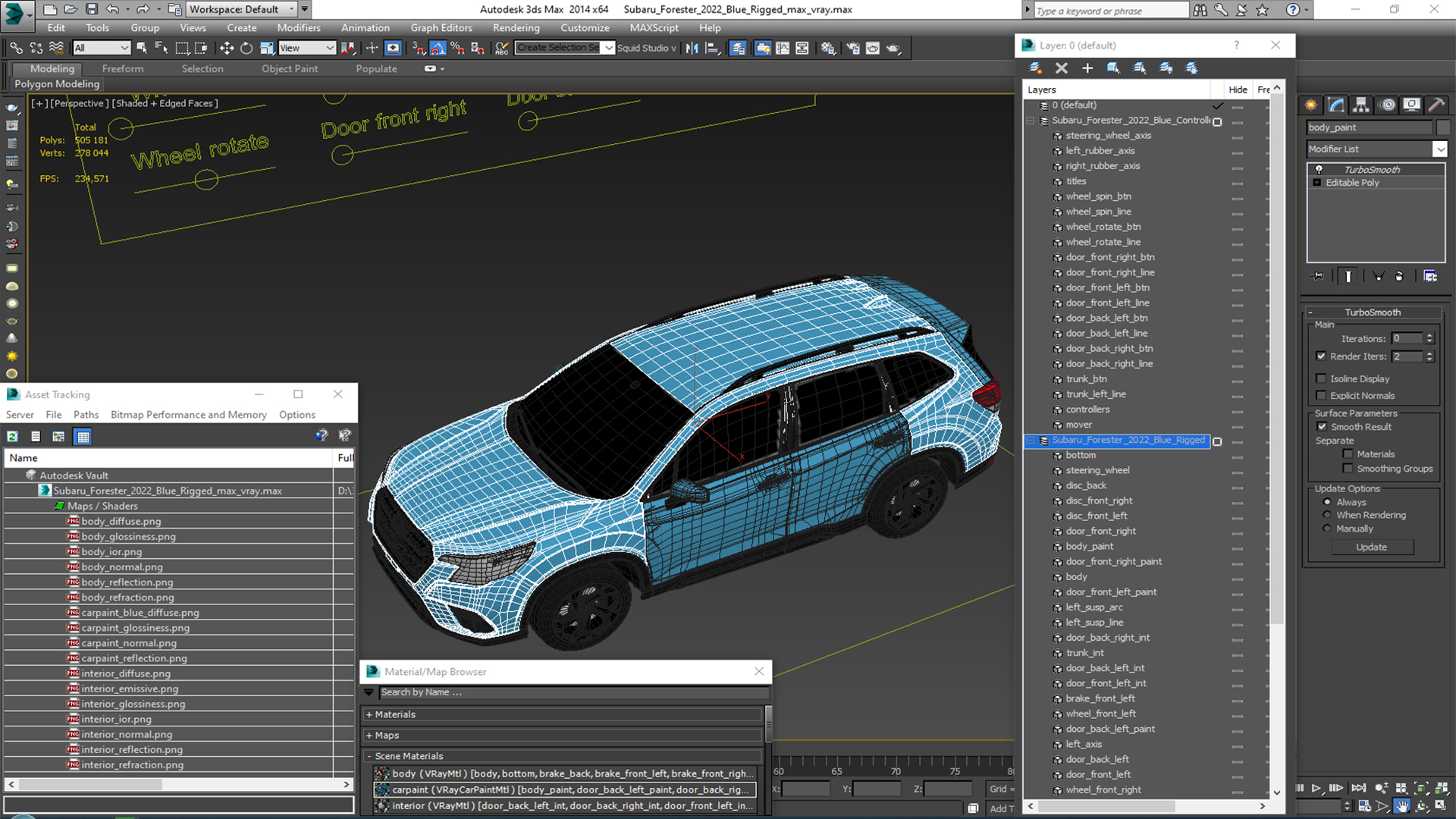
Task: Toggle the Percent Snap icon
Action: [457, 48]
